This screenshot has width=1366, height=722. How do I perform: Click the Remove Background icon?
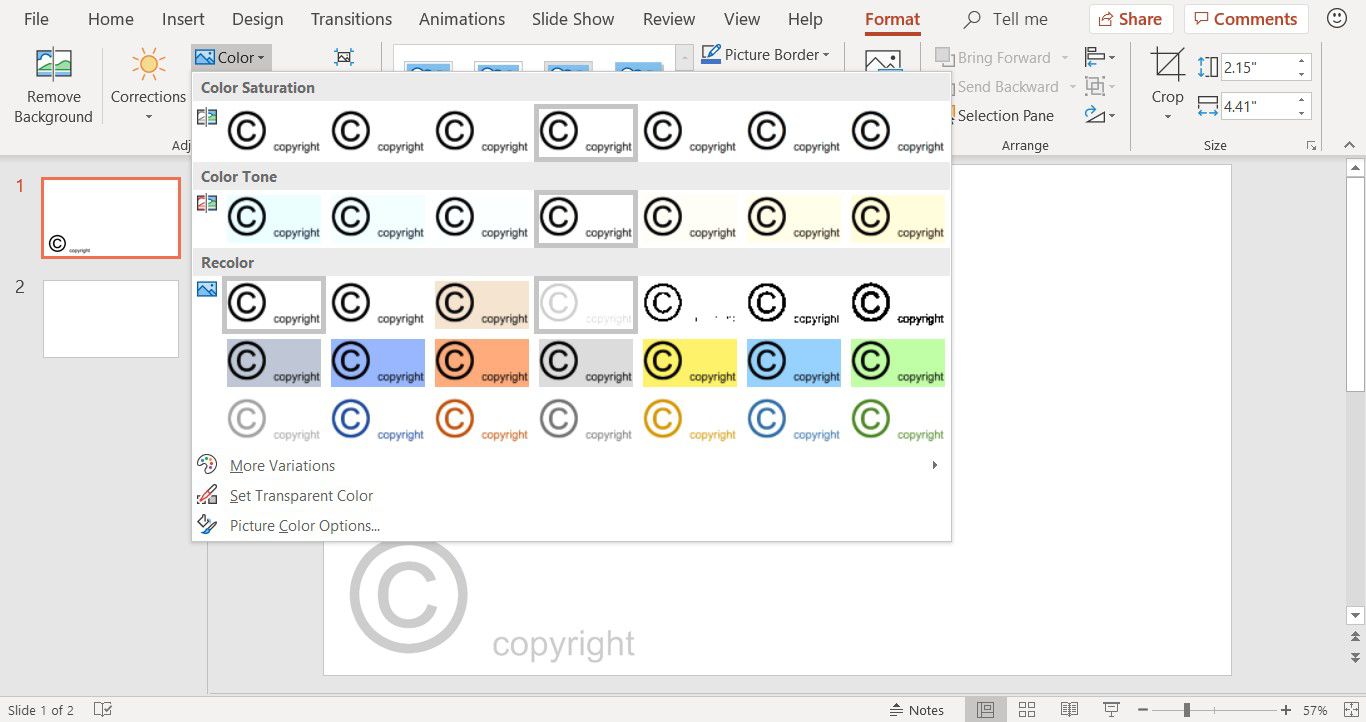(53, 65)
